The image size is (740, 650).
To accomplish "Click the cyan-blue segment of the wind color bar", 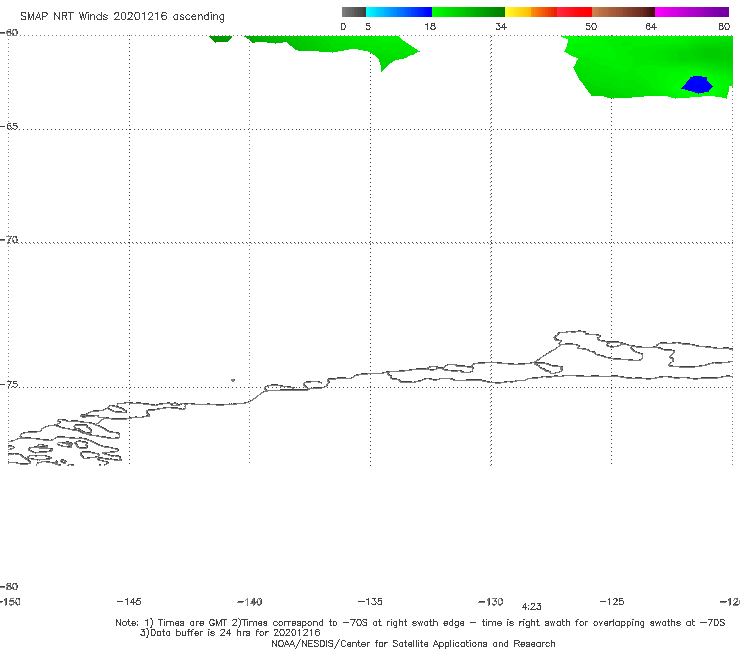I will pyautogui.click(x=399, y=12).
